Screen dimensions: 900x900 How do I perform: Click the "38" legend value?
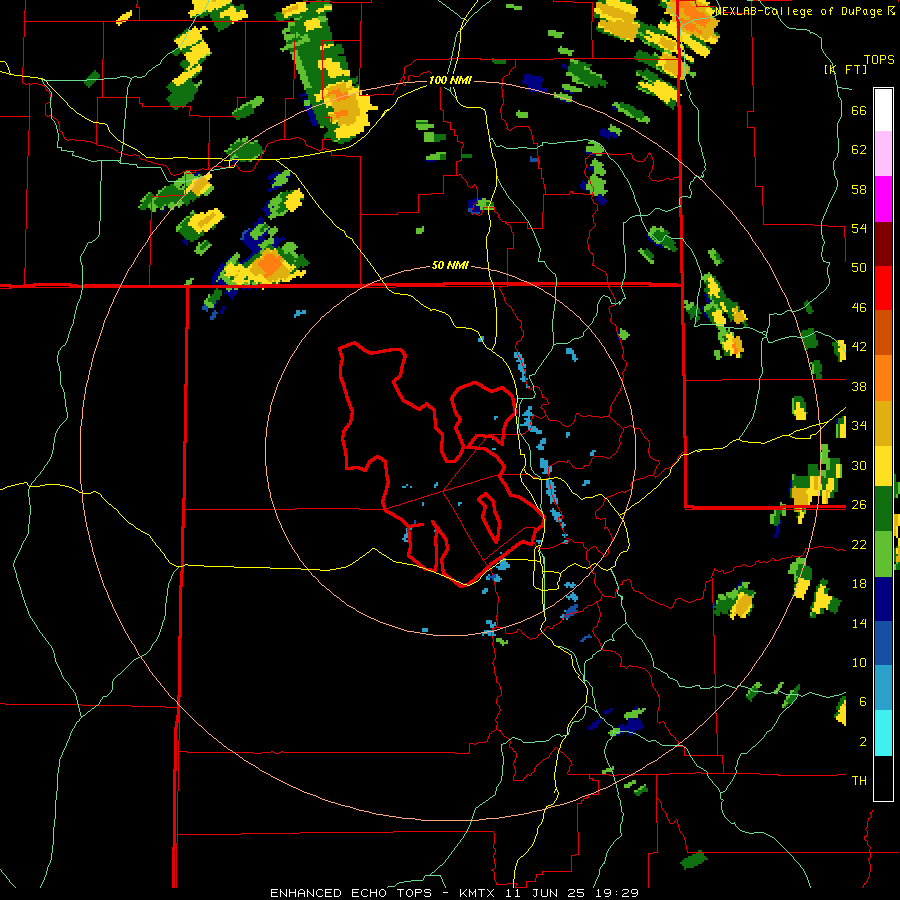pyautogui.click(x=859, y=386)
